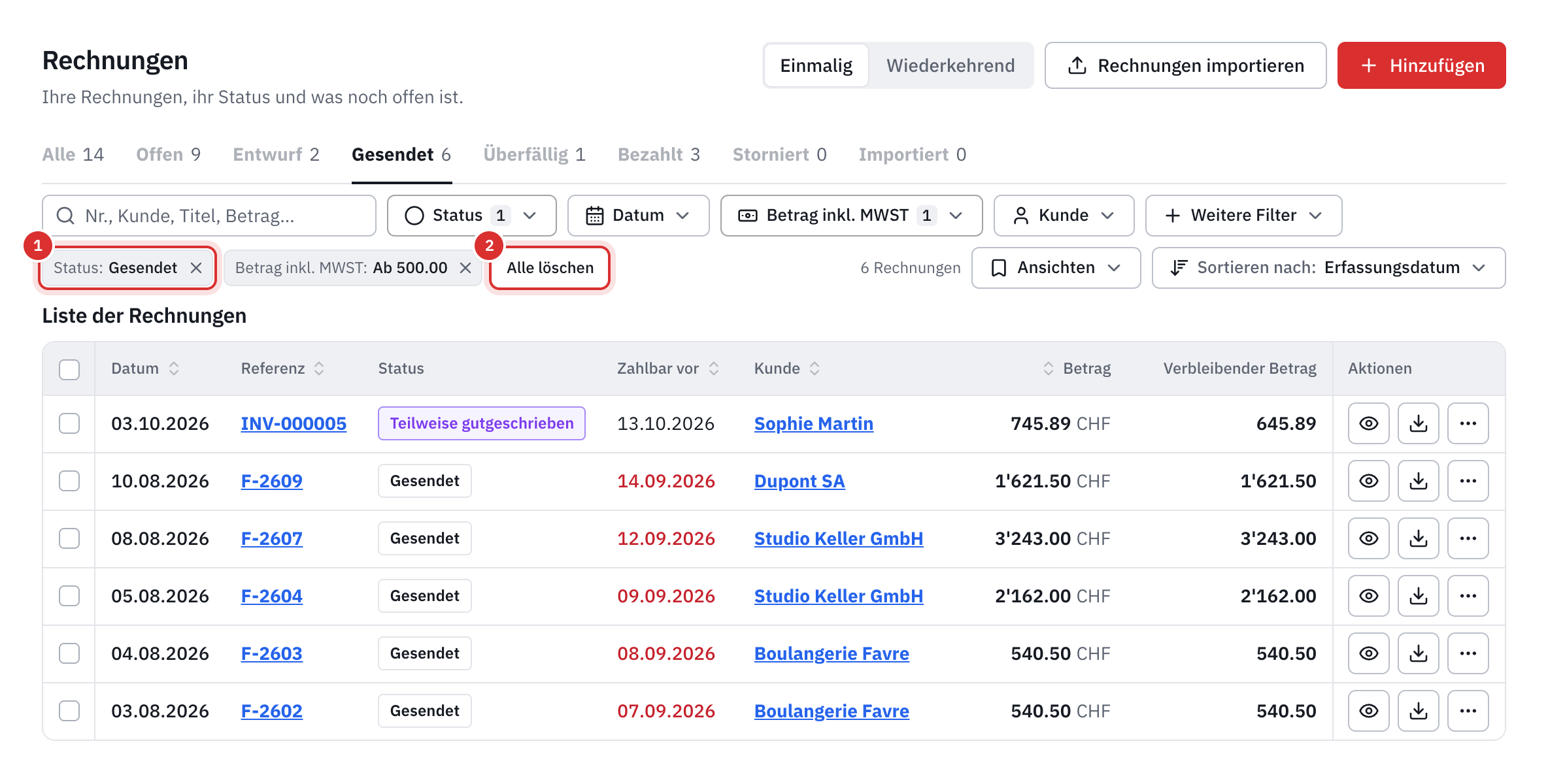Viewport: 1548px width, 784px height.
Task: Focus the invoice search field
Action: coord(209,216)
